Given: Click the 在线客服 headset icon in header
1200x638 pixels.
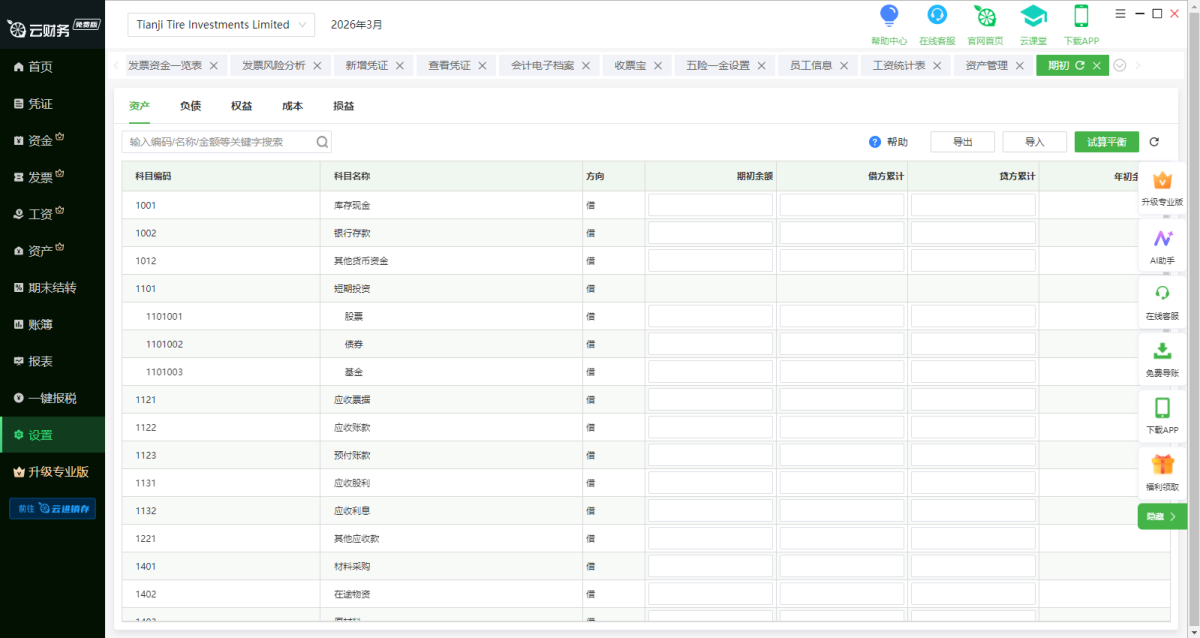Looking at the screenshot, I should click(937, 16).
